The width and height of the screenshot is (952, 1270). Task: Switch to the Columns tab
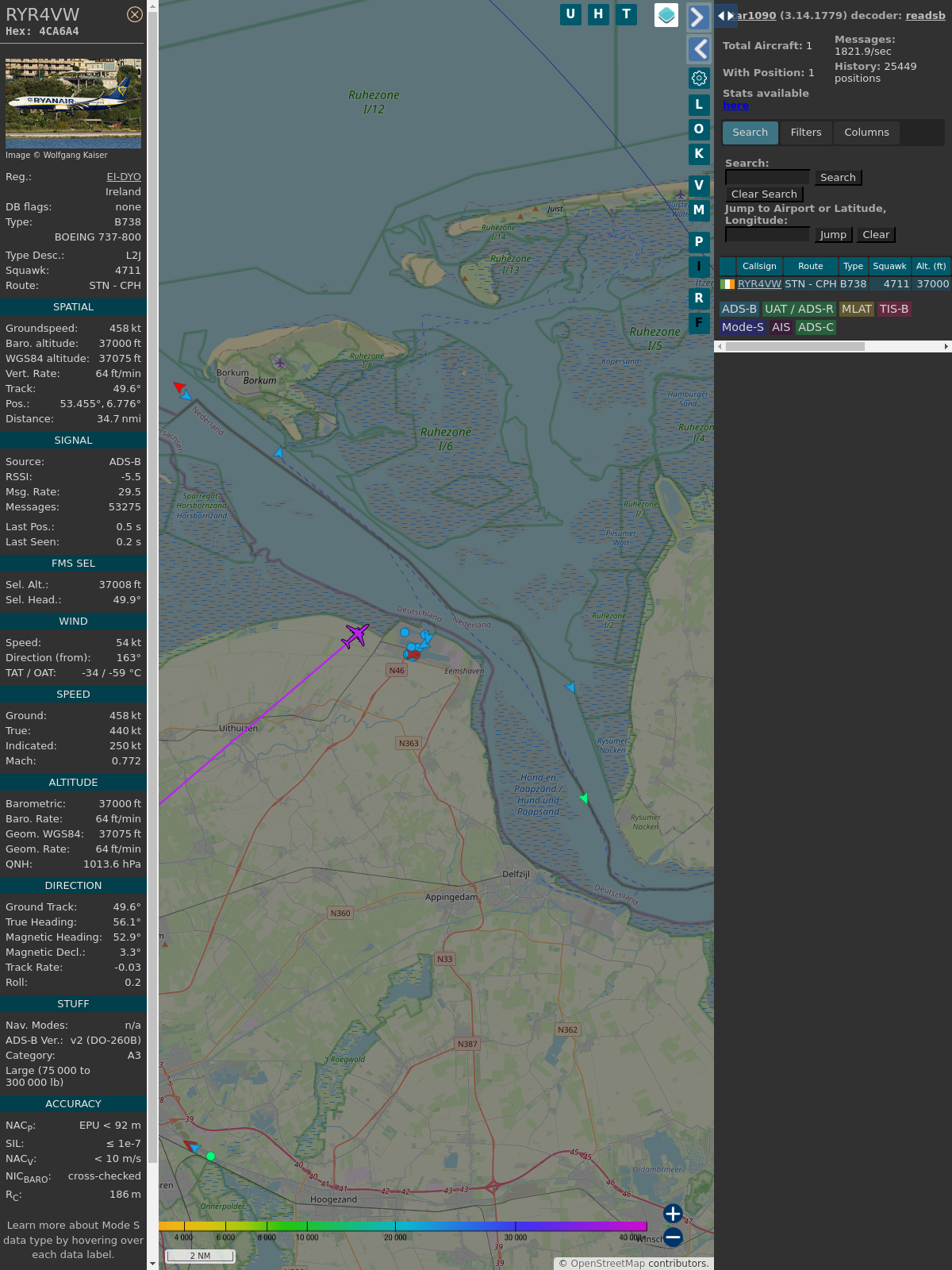866,133
